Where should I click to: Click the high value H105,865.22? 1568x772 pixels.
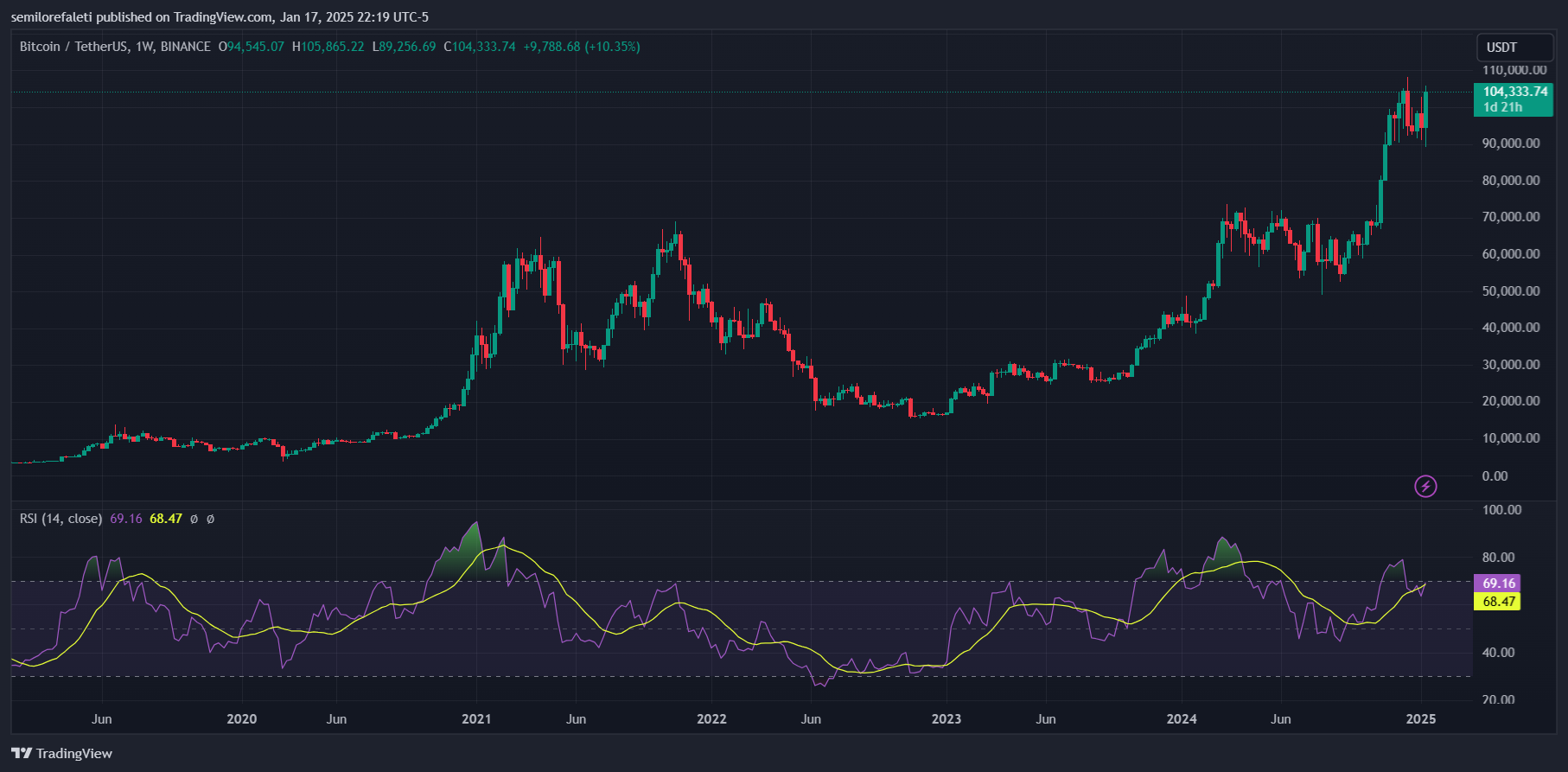(x=328, y=47)
